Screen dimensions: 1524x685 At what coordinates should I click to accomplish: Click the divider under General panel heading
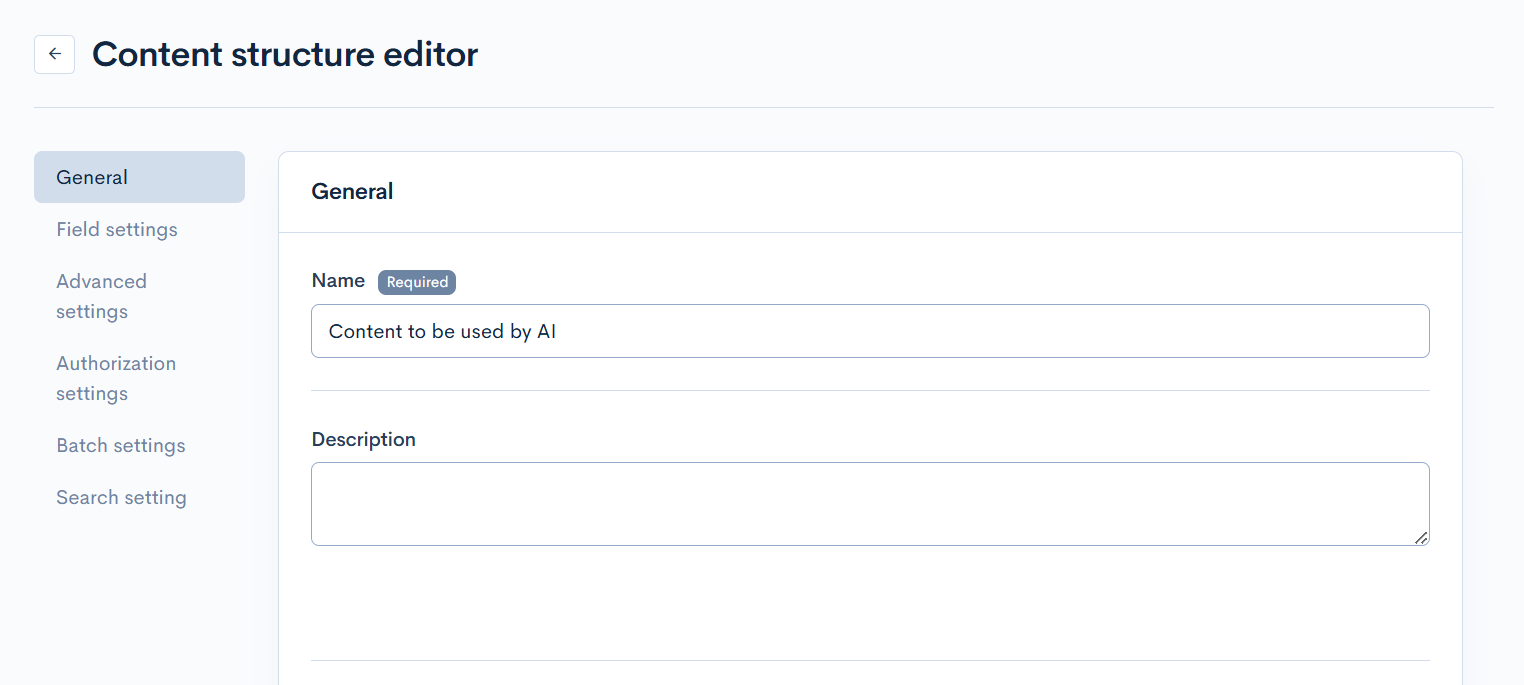(x=870, y=232)
